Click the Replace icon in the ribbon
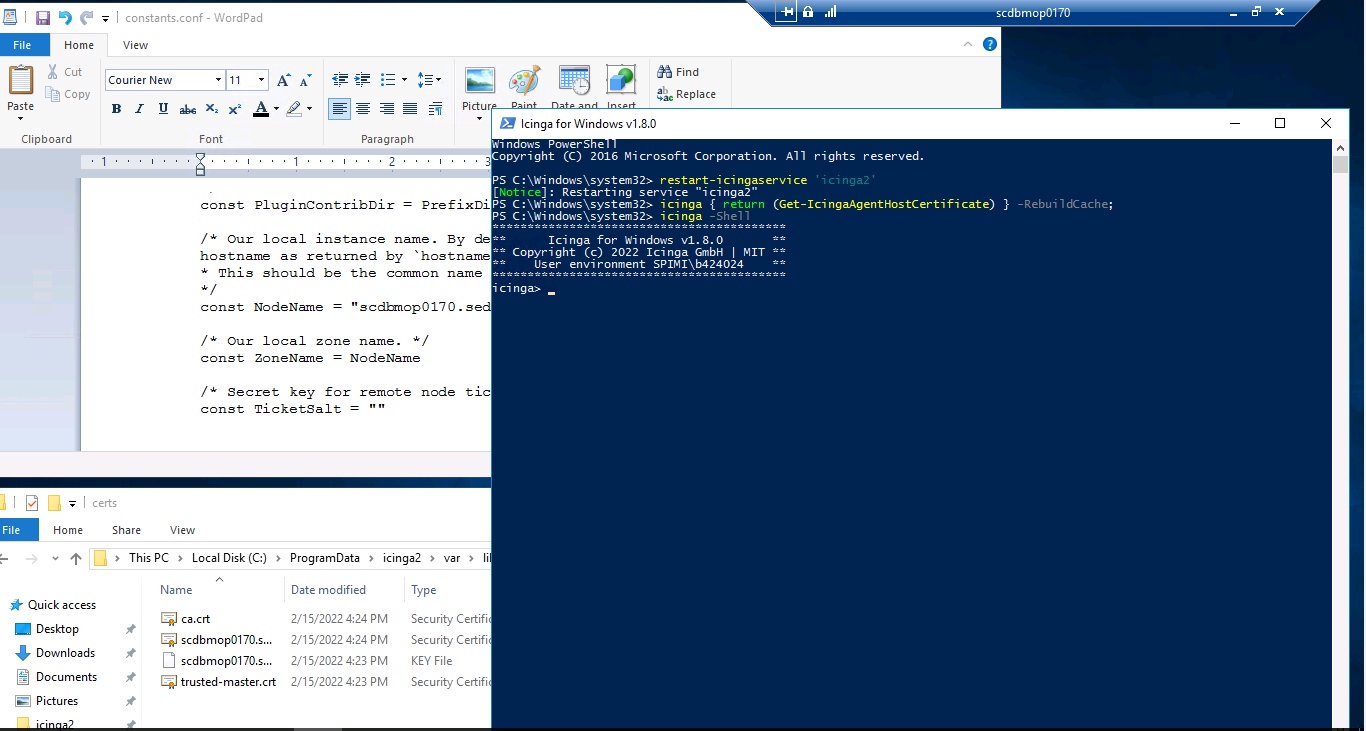The width and height of the screenshot is (1366, 731). tap(688, 94)
